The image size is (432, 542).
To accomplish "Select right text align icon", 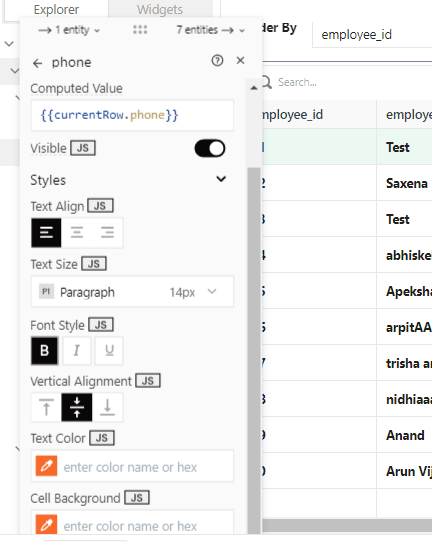I will tap(107, 233).
